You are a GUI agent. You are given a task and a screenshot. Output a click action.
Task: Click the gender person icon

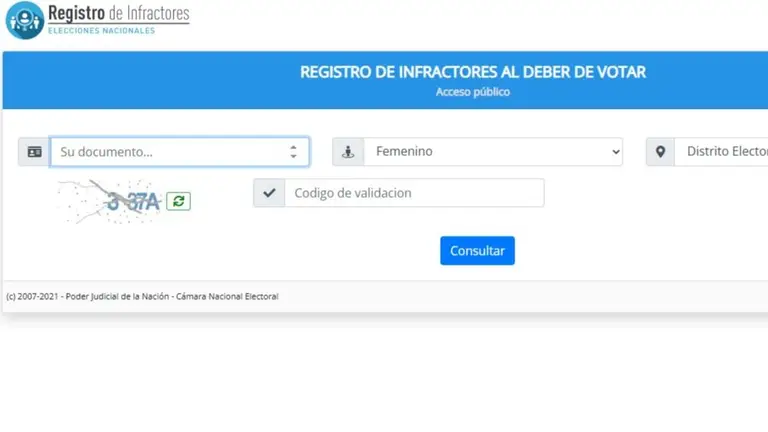(x=348, y=152)
